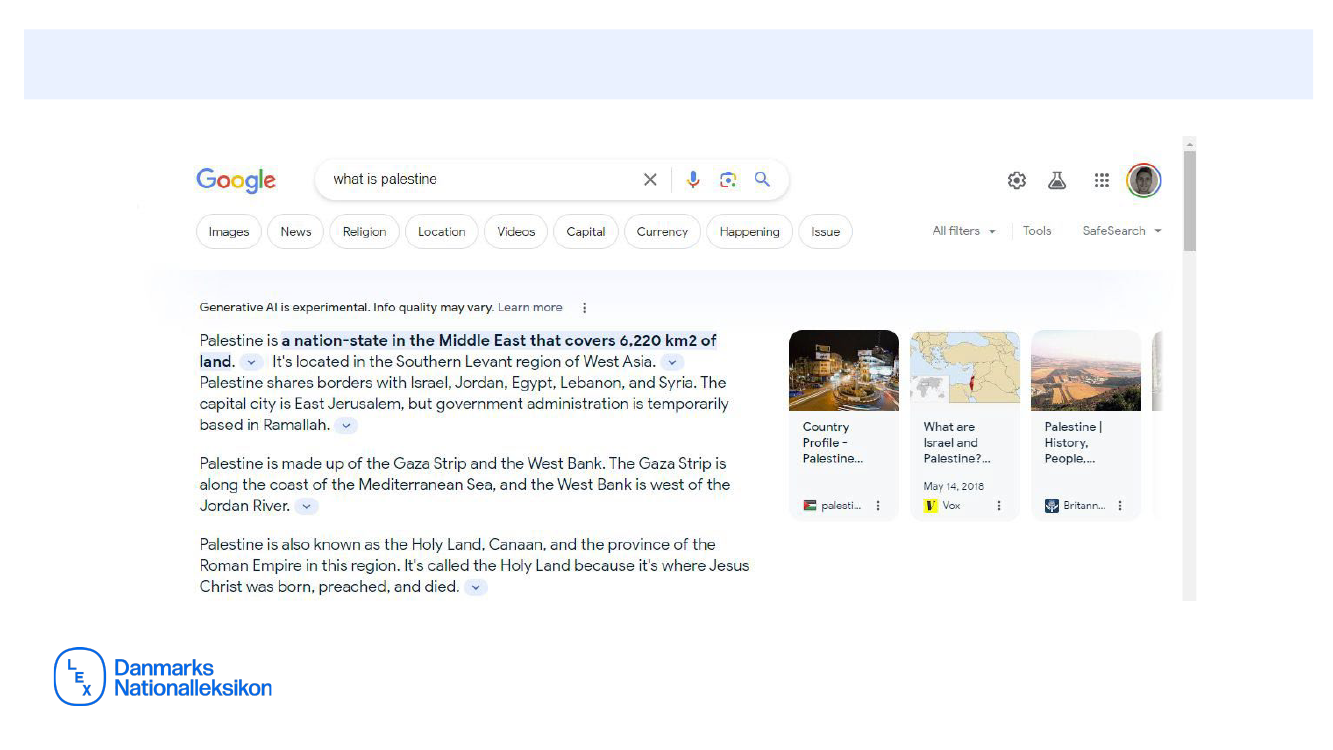Click the 'May 14, 2018' date on Vox card
1333x750 pixels.
point(954,487)
